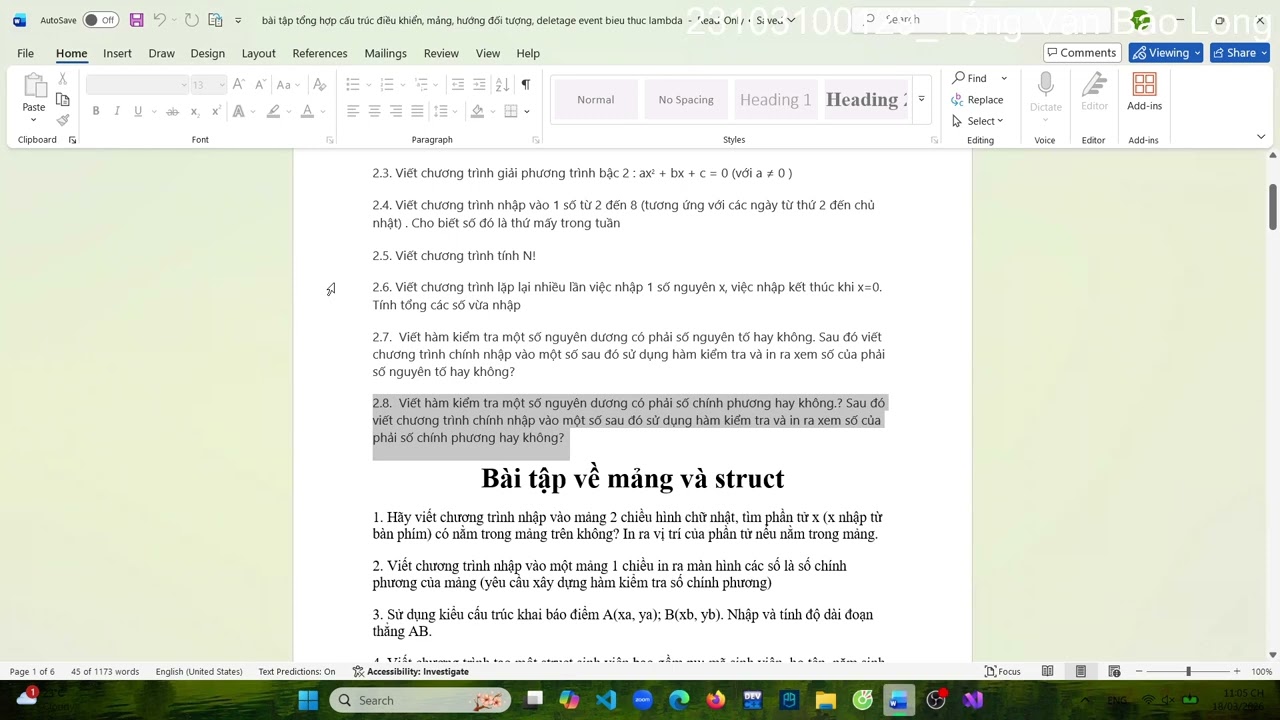Viewport: 1280px width, 720px height.
Task: Switch to the Review tab
Action: coord(441,53)
